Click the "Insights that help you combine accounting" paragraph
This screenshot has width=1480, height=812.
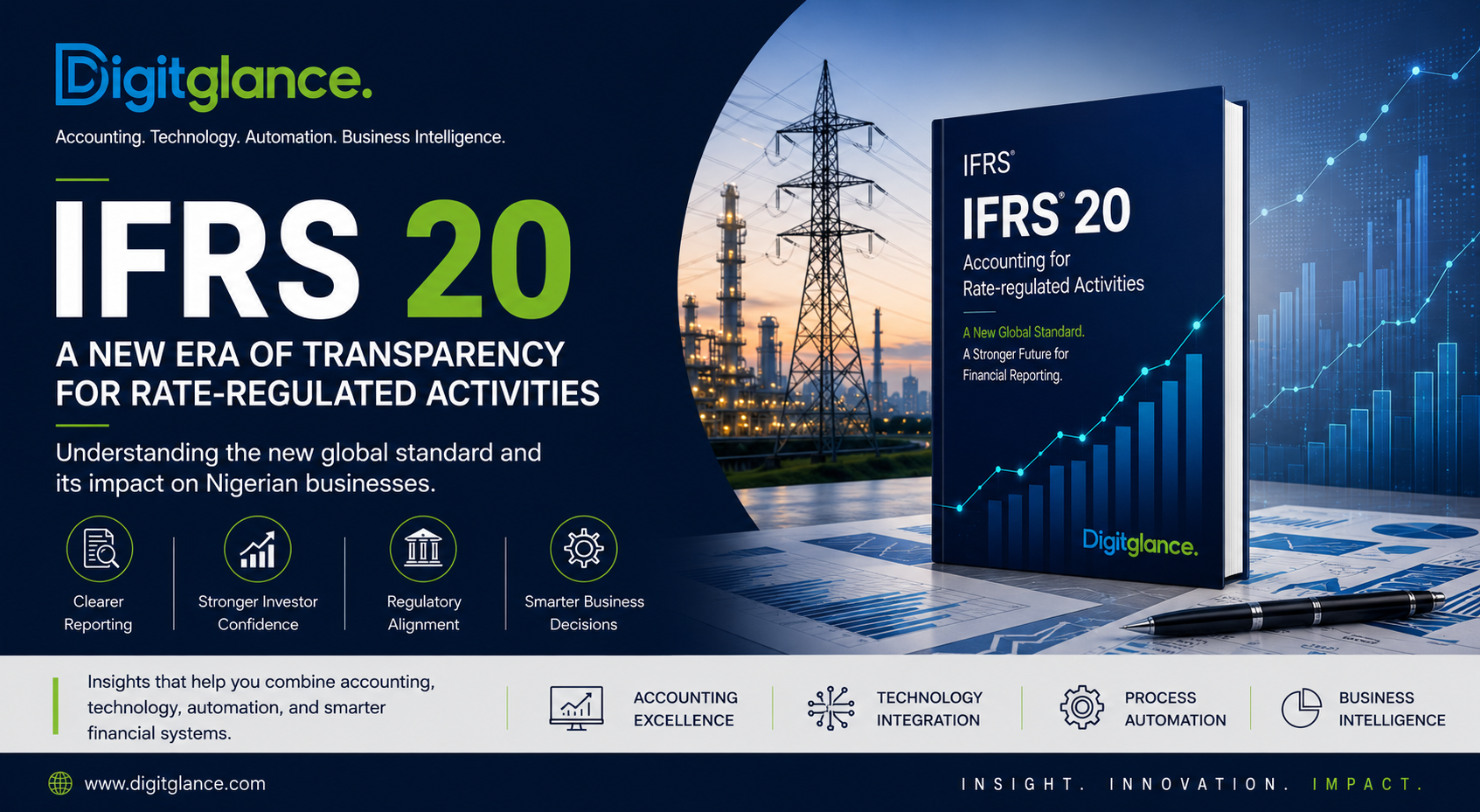261,707
